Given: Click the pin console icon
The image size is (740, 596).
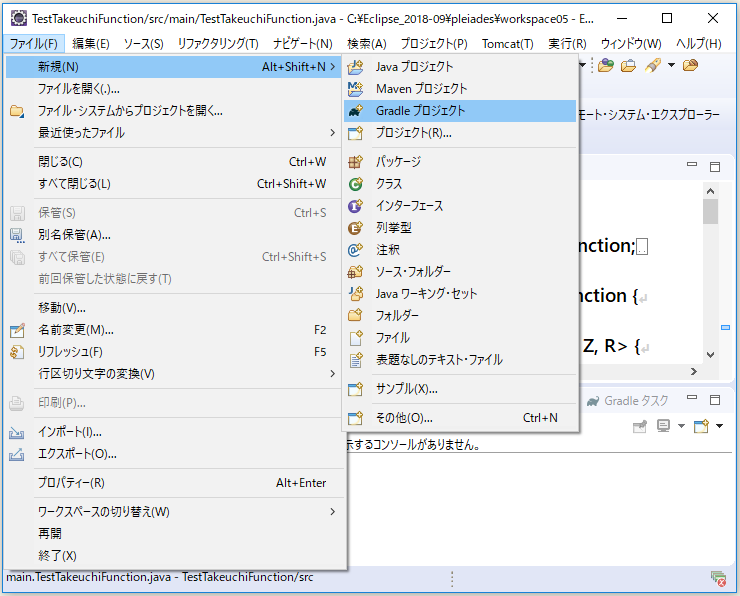Looking at the screenshot, I should tap(640, 427).
